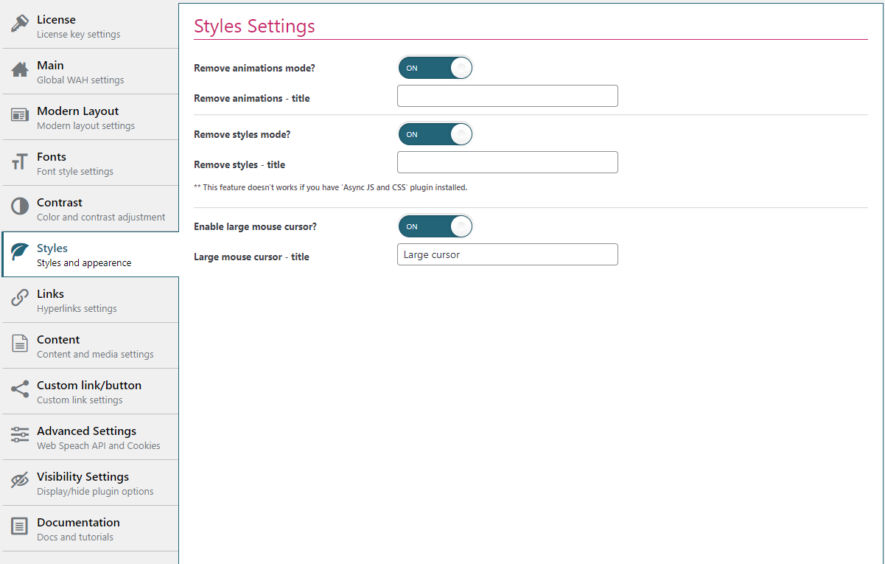Viewport: 885px width, 564px height.
Task: Click the 'Remove styles - title' label
Action: [239, 165]
